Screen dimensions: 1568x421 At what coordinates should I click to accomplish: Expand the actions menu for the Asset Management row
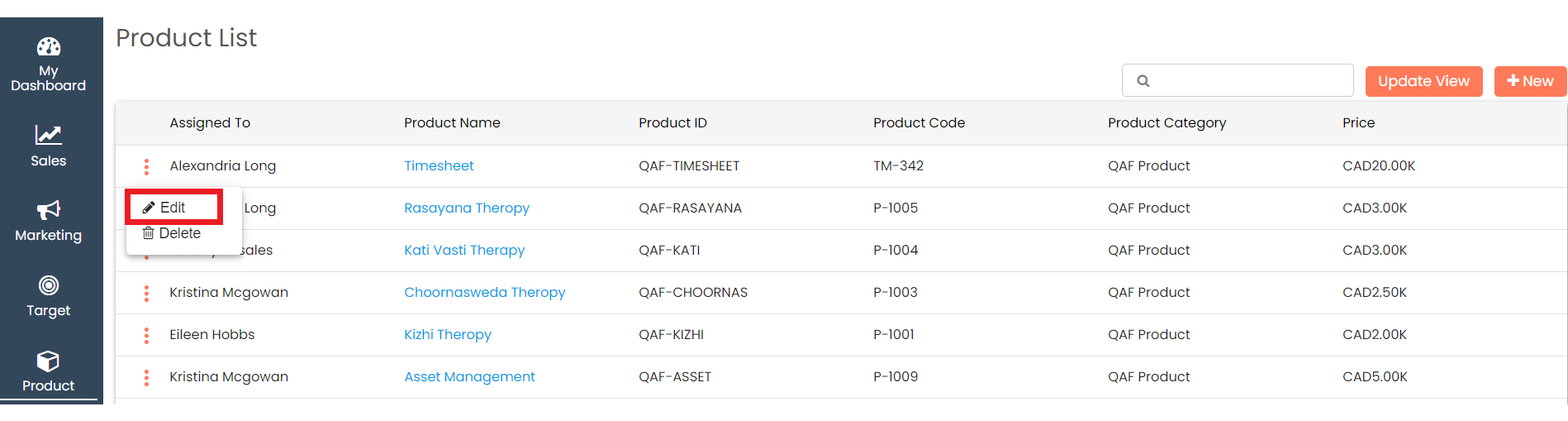click(x=146, y=377)
